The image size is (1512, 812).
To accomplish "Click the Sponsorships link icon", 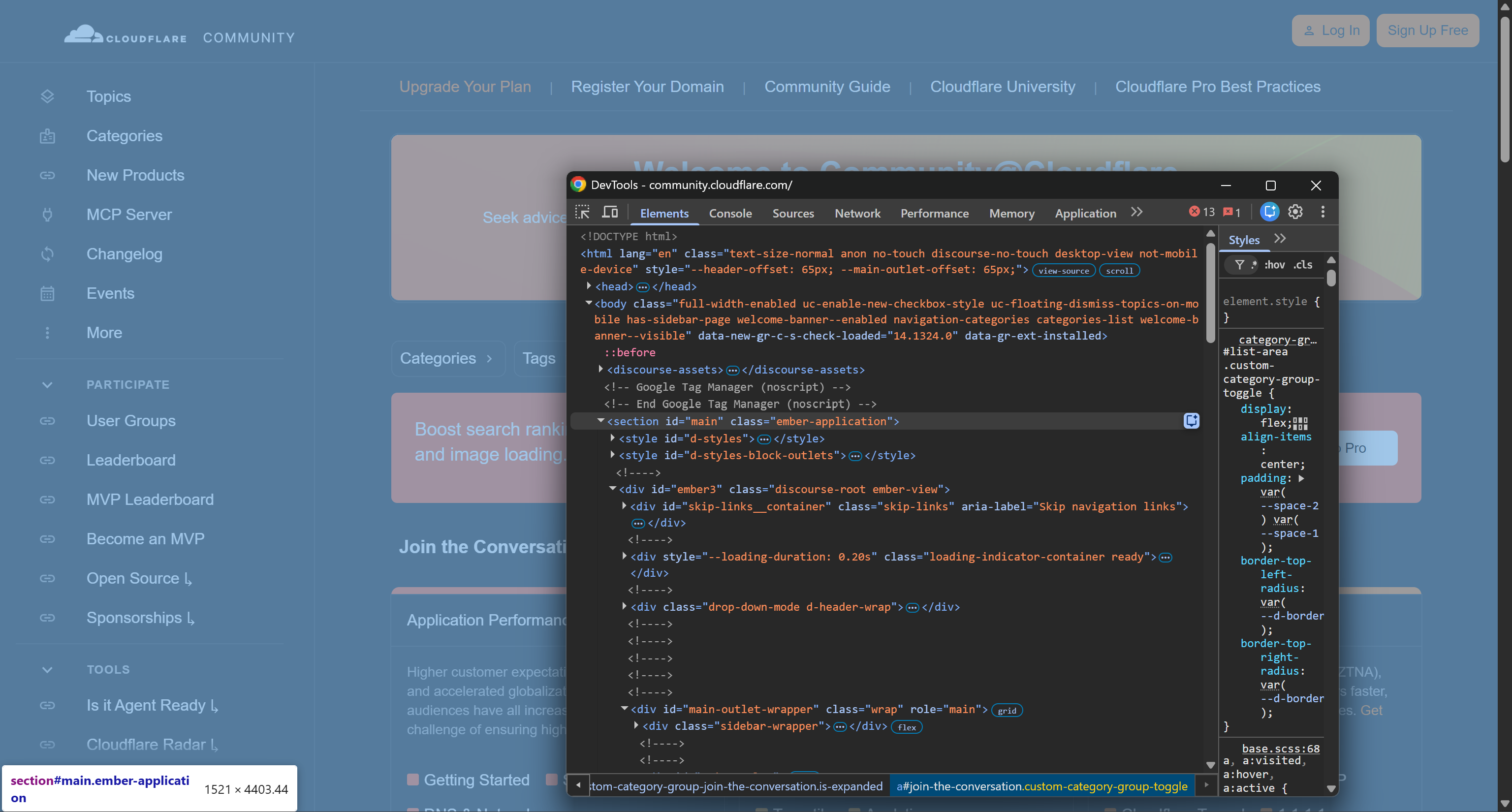I will [x=48, y=617].
